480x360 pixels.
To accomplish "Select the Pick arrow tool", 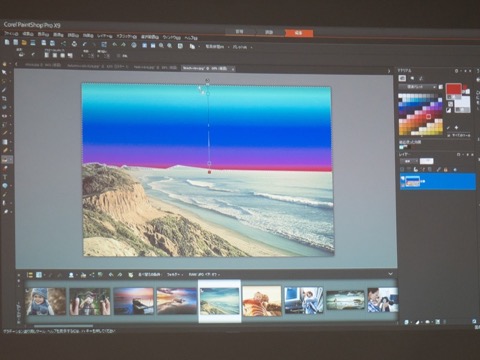I will (x=4, y=72).
